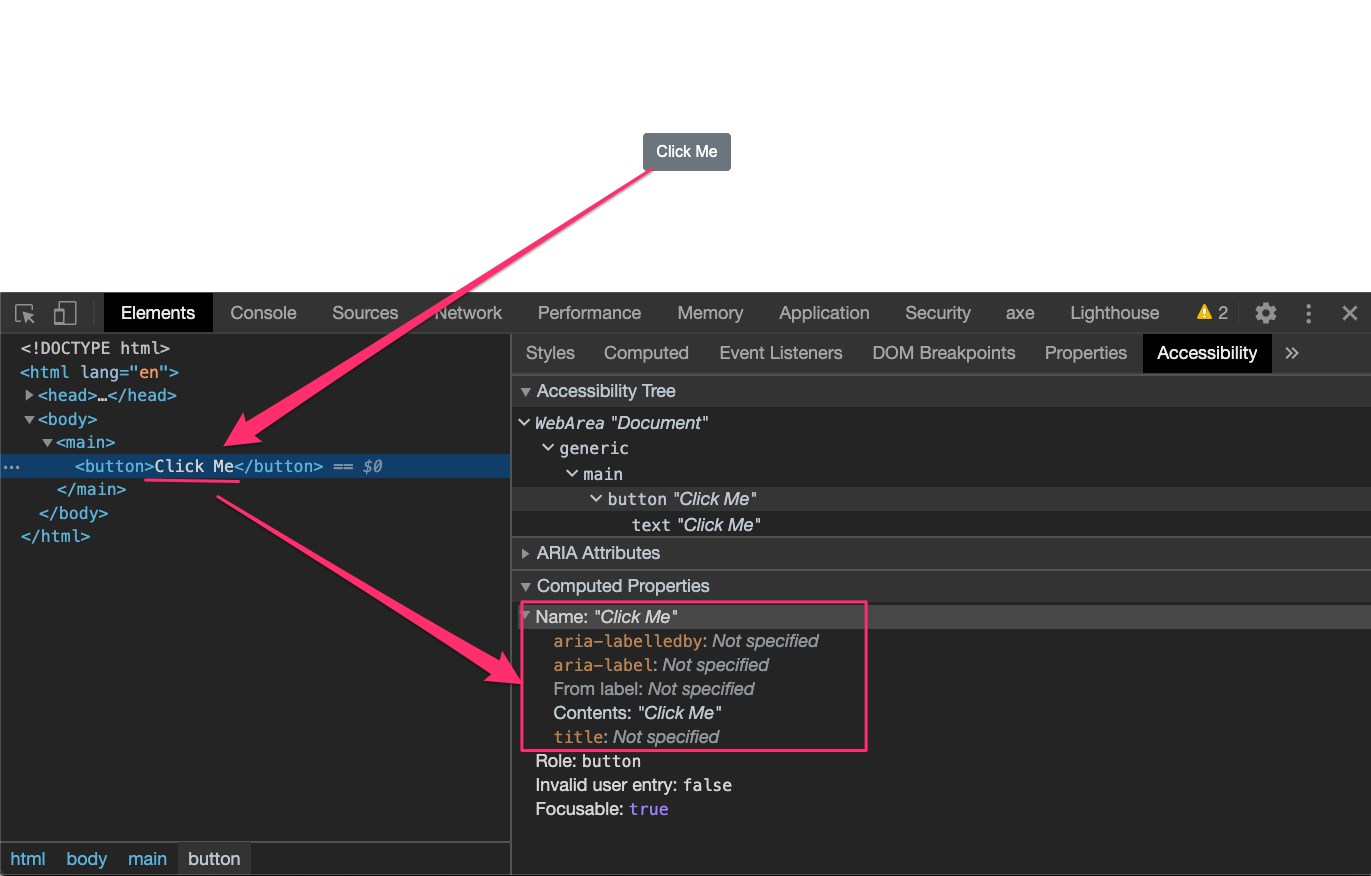Image resolution: width=1371 pixels, height=876 pixels.
Task: Activate the inspect element picker icon
Action: coord(26,313)
